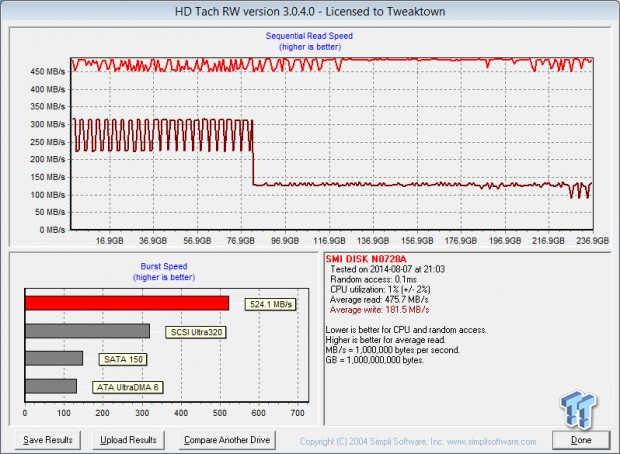Click the 'GB = 1,000,000,000 bytes' note
The image size is (620, 454).
pos(374,360)
